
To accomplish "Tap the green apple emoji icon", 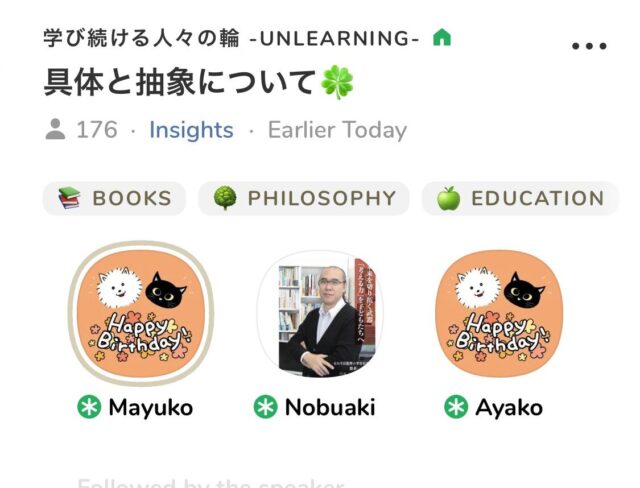I will coord(449,198).
